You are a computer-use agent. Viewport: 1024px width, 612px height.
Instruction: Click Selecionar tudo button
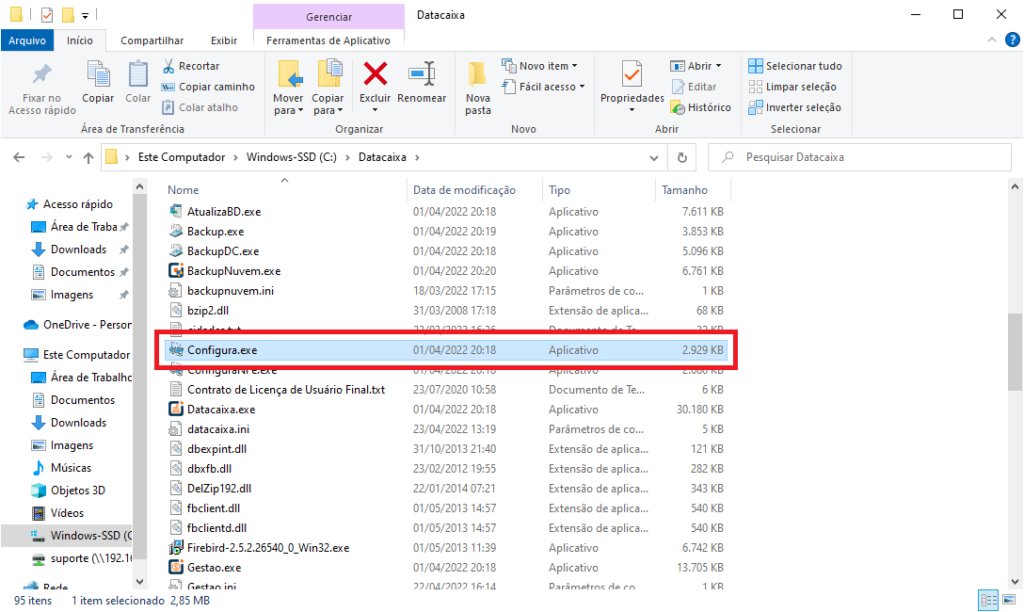pos(795,66)
